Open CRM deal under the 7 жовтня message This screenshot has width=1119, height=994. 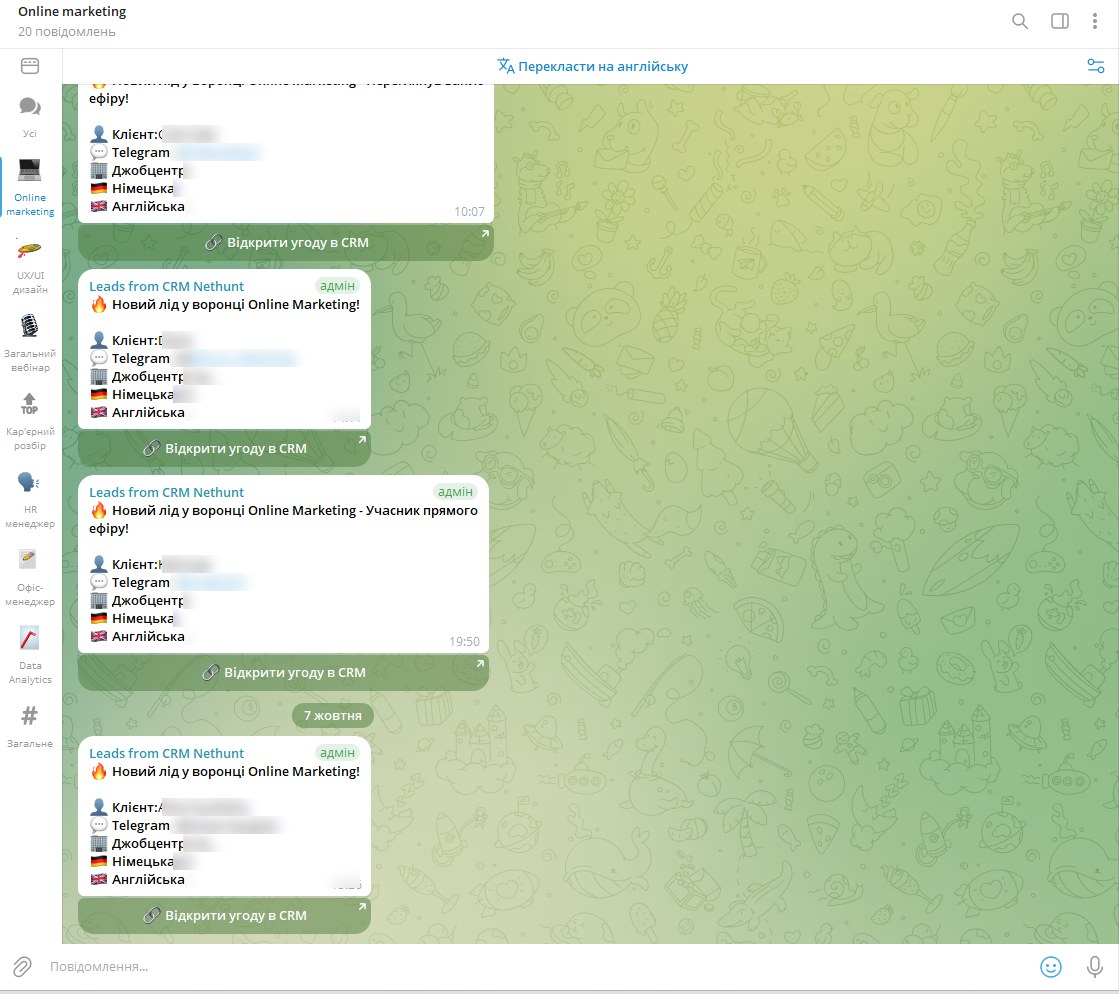point(224,916)
